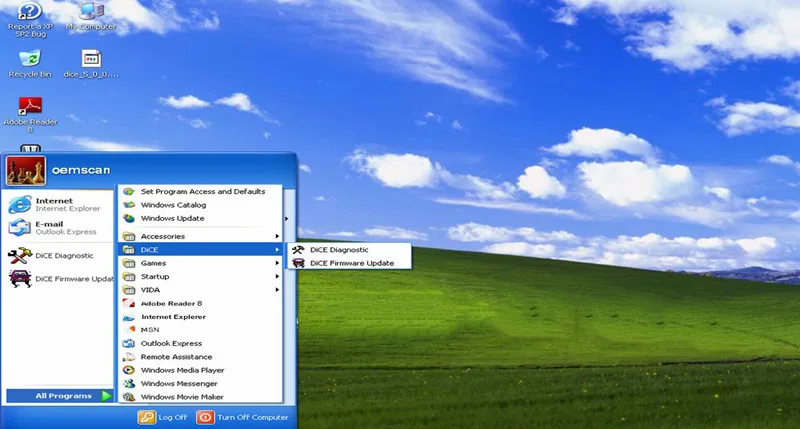This screenshot has height=429, width=800.
Task: Click the Windows Messenger label
Action: click(179, 383)
